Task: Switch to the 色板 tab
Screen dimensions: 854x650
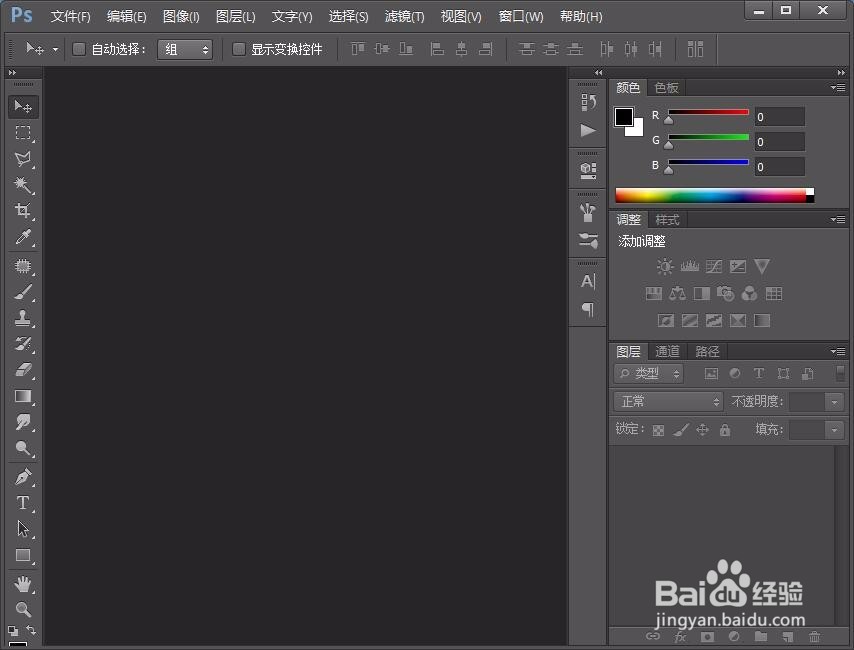Action: tap(666, 87)
